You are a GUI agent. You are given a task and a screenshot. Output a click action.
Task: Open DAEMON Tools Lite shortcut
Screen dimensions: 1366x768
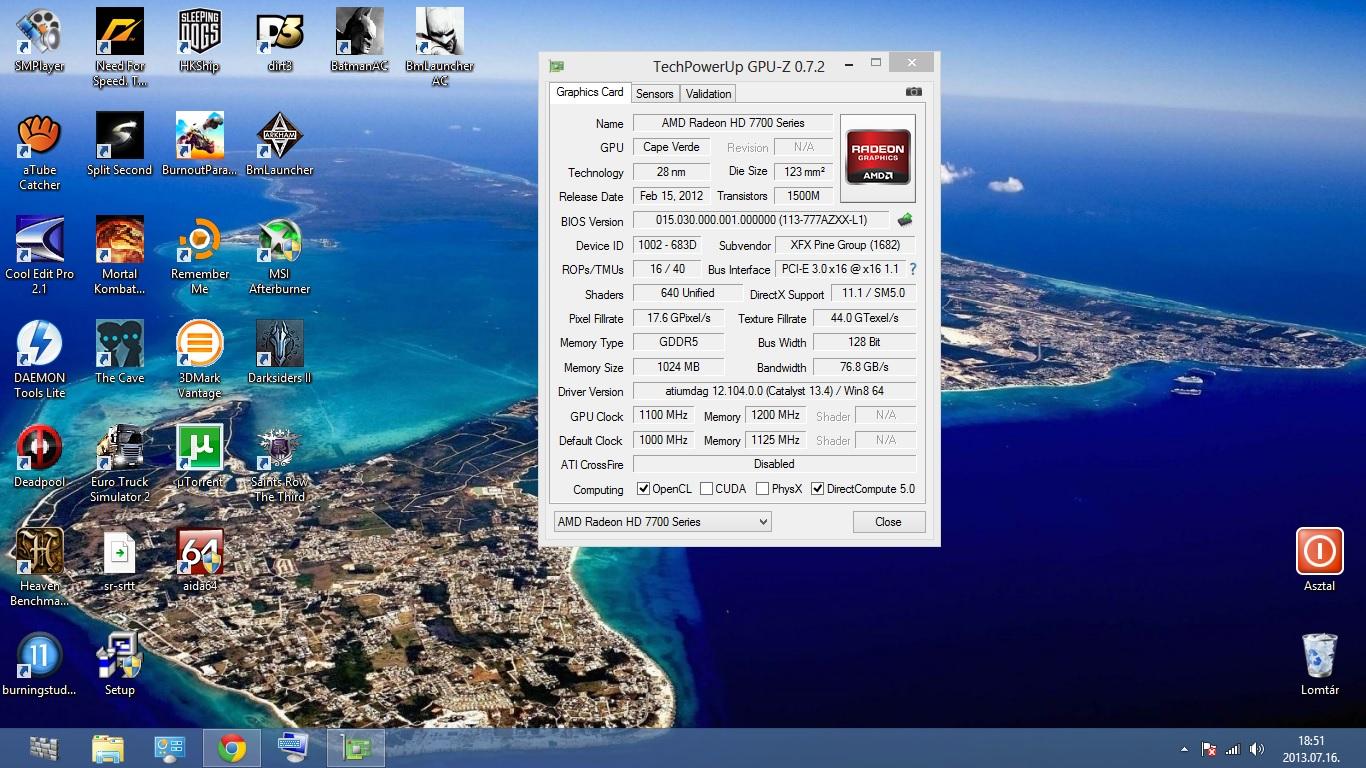40,359
